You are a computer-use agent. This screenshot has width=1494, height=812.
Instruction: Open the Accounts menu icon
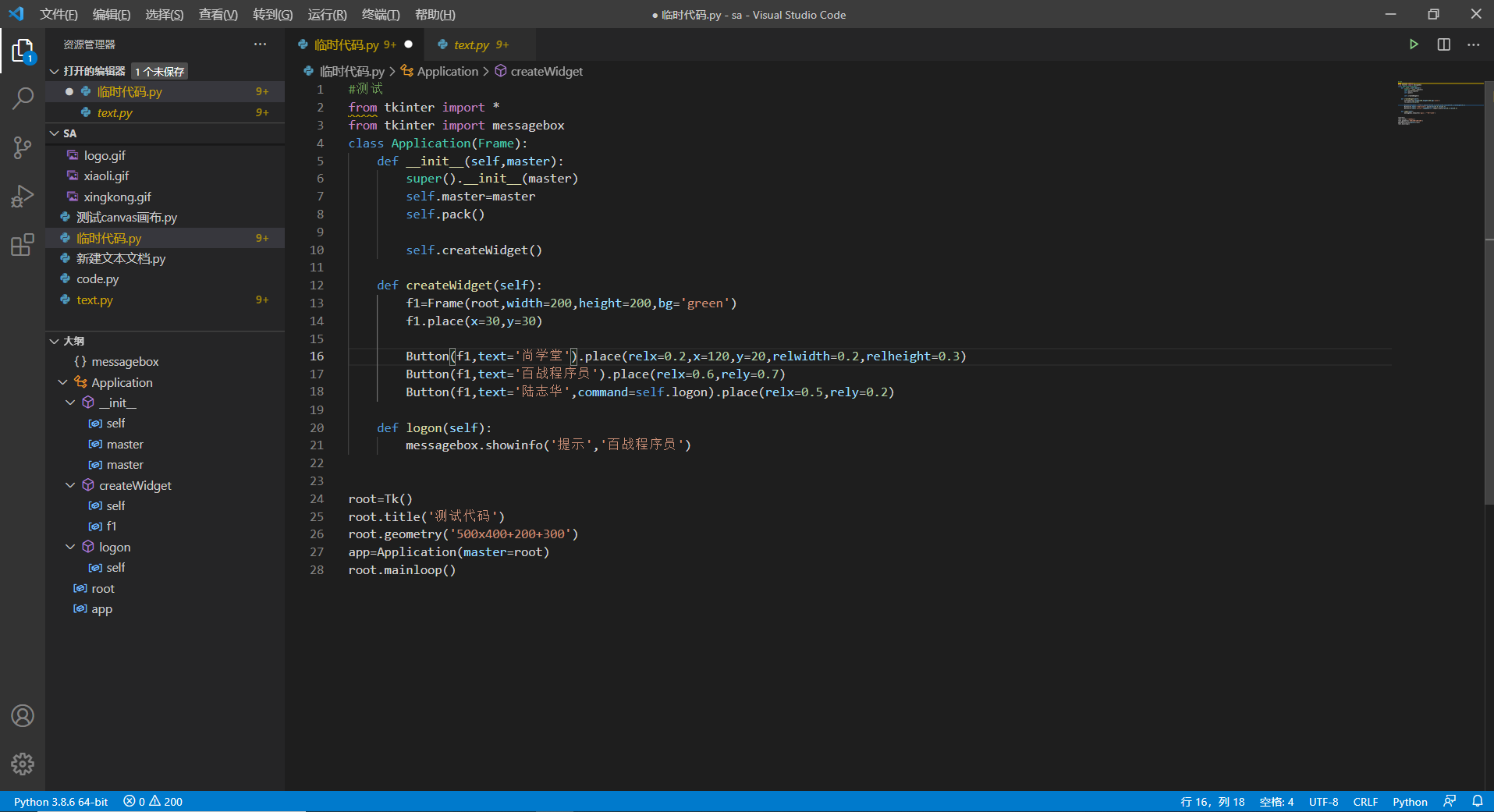[23, 715]
